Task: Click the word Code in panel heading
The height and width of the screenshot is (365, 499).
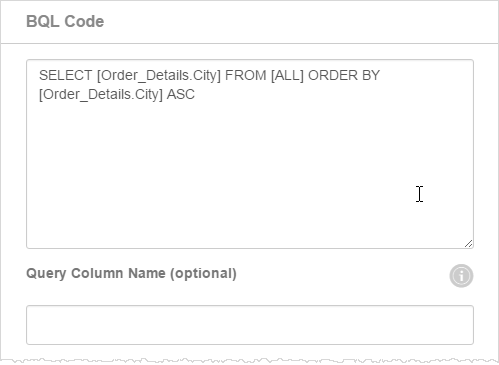Action: click(84, 21)
